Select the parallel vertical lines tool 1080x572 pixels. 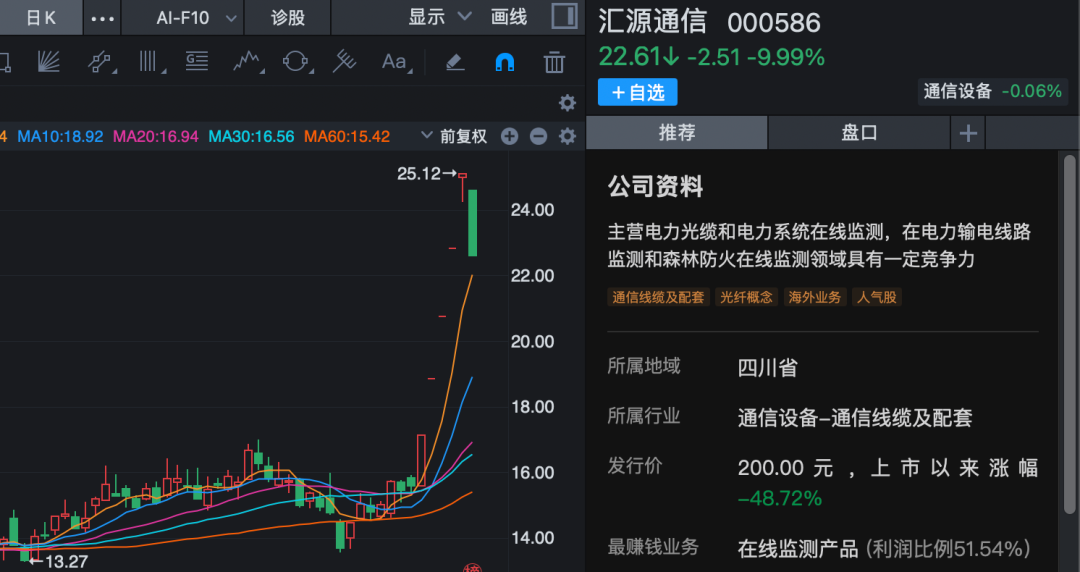(150, 62)
